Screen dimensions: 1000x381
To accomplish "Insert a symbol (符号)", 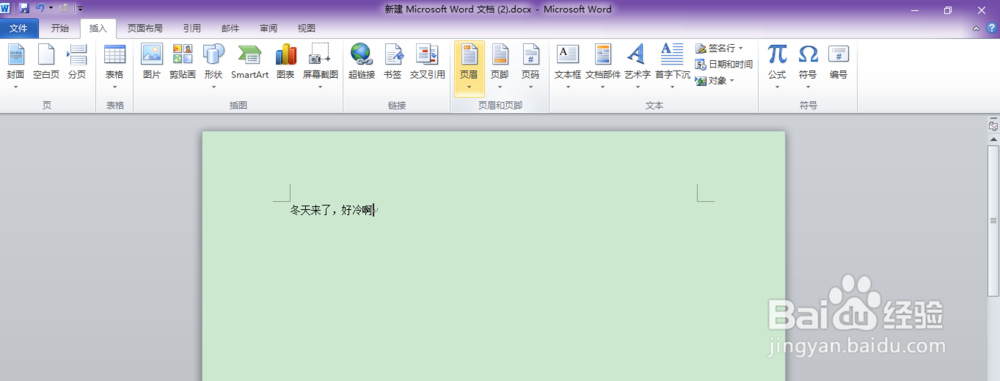I will [807, 66].
